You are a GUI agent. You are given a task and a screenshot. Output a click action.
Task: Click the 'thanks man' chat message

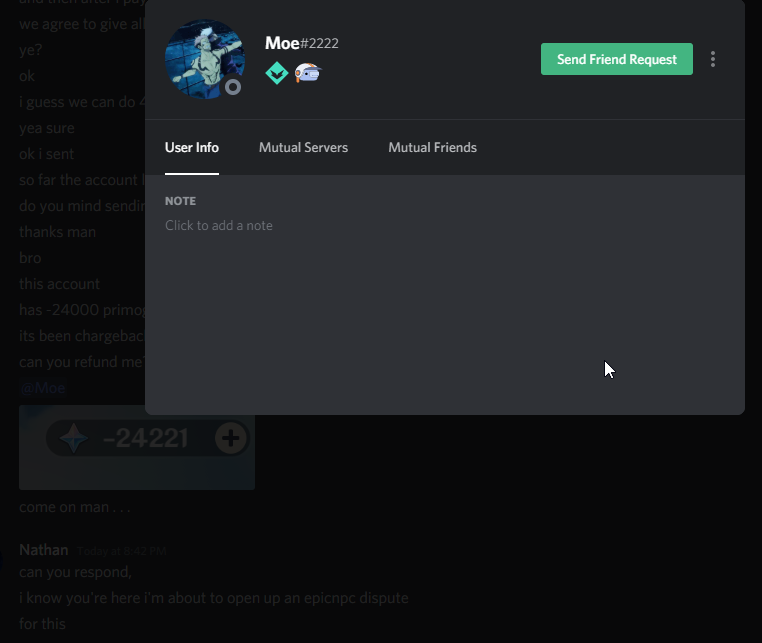point(57,232)
